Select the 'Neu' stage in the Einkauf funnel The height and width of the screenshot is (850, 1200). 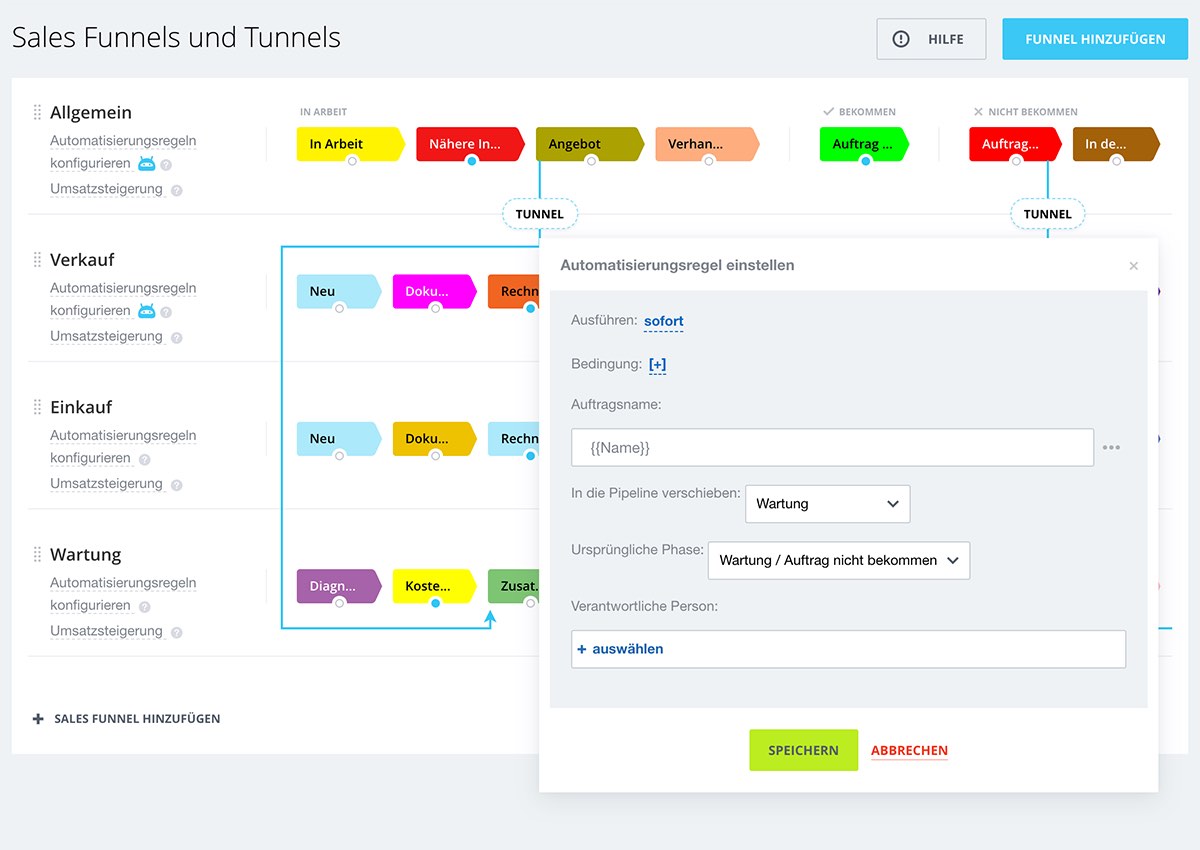(x=339, y=438)
